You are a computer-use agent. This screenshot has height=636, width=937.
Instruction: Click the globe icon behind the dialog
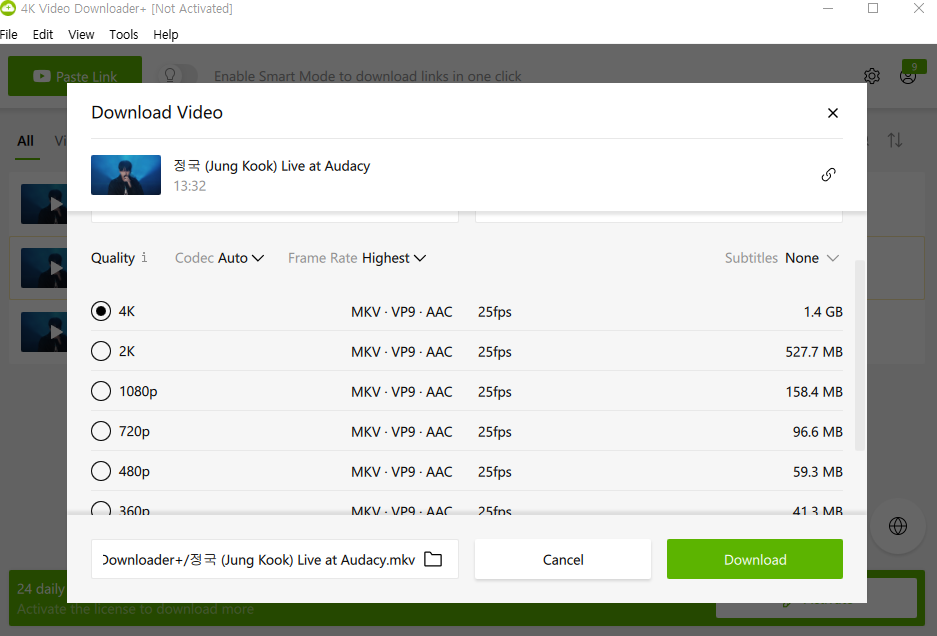coord(898,526)
